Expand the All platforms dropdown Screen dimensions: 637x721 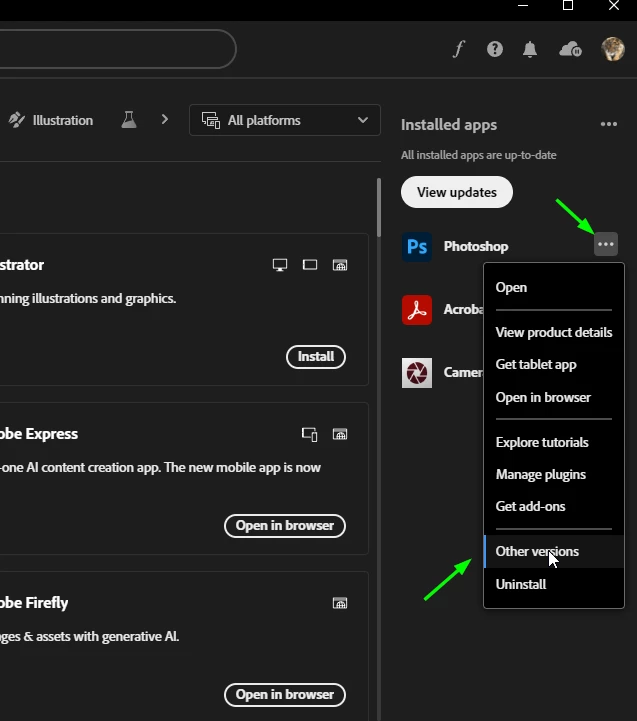point(285,120)
